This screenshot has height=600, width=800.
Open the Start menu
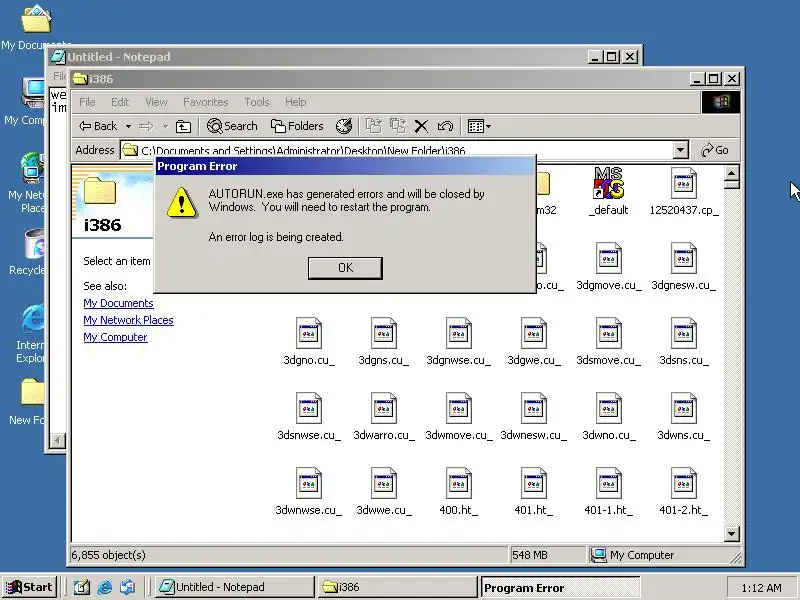29,587
